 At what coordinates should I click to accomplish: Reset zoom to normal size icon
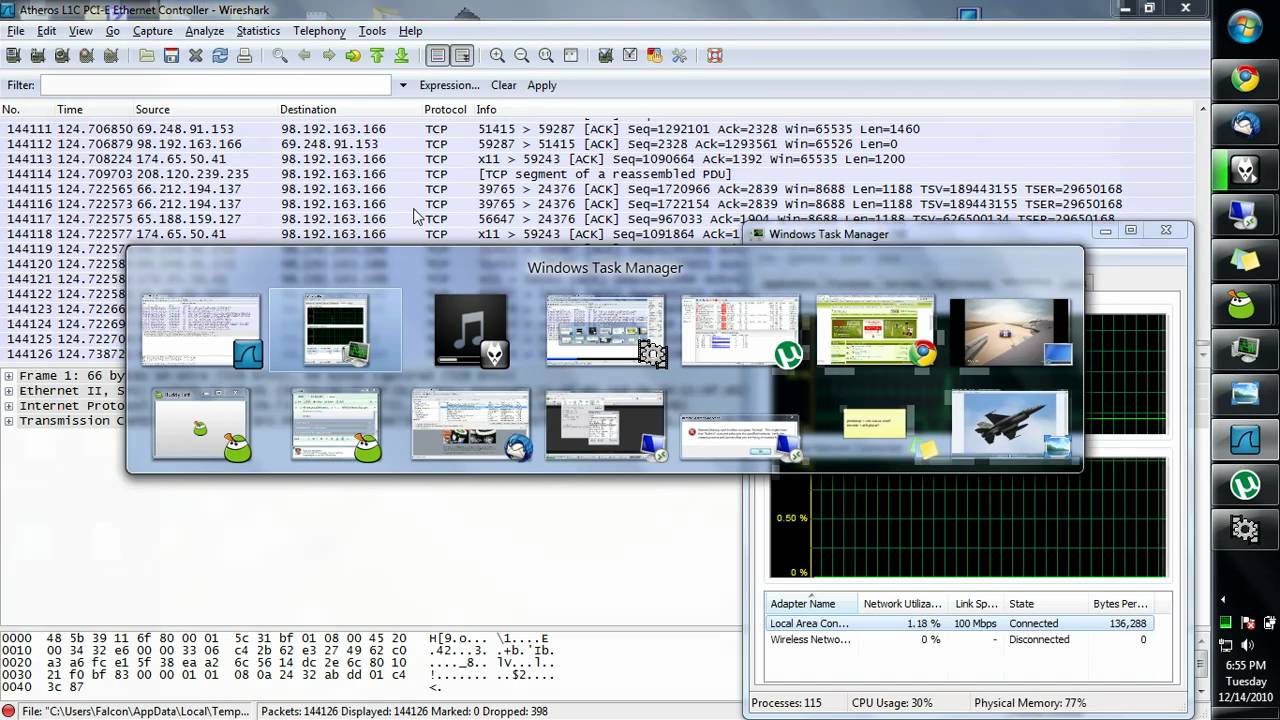[546, 56]
